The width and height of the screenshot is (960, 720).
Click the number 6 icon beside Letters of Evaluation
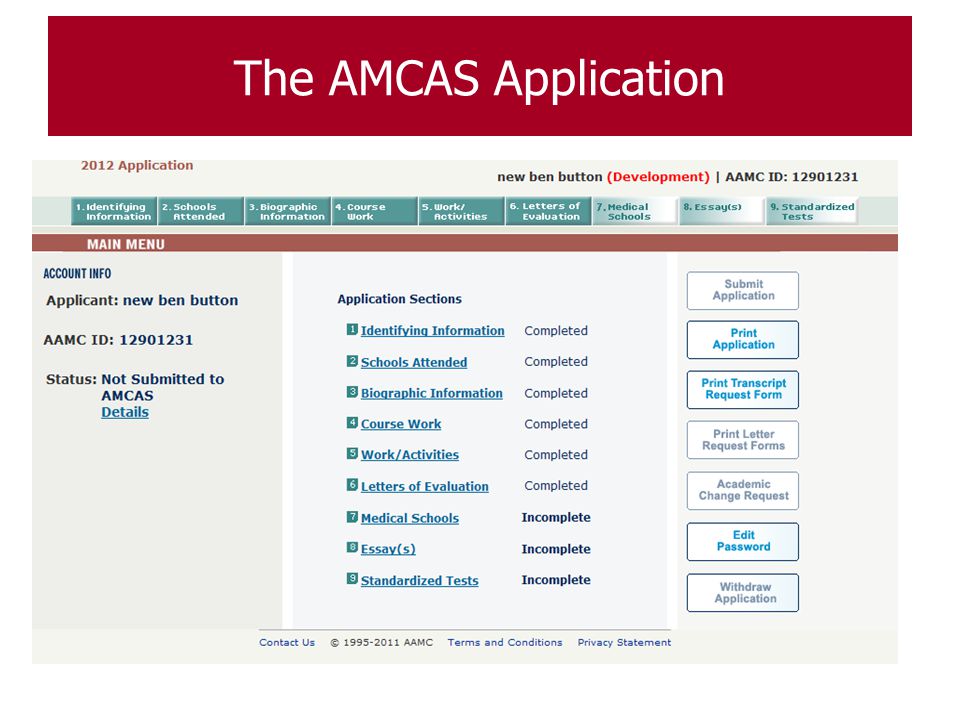352,485
